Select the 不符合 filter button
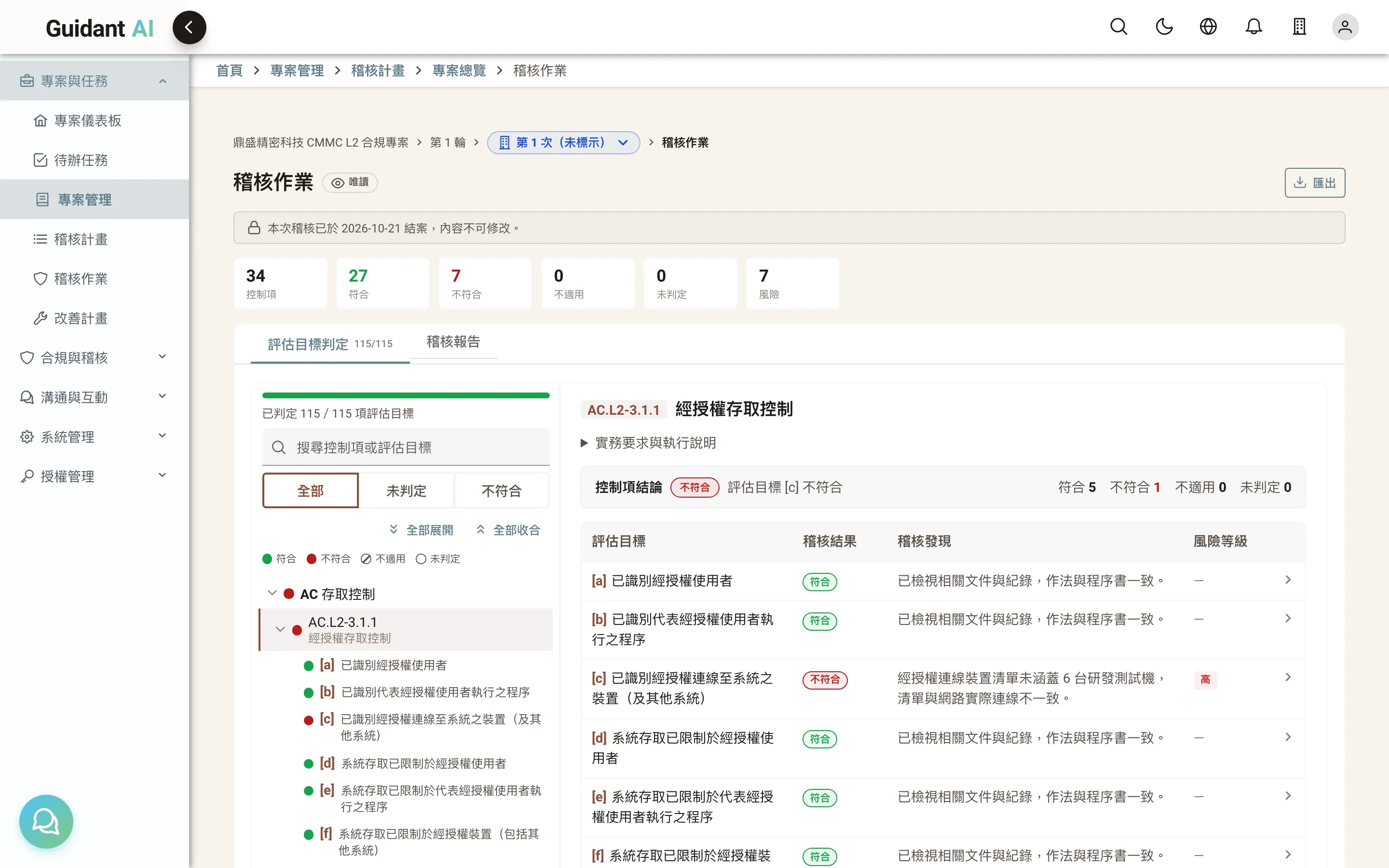1389x868 pixels. [502, 490]
